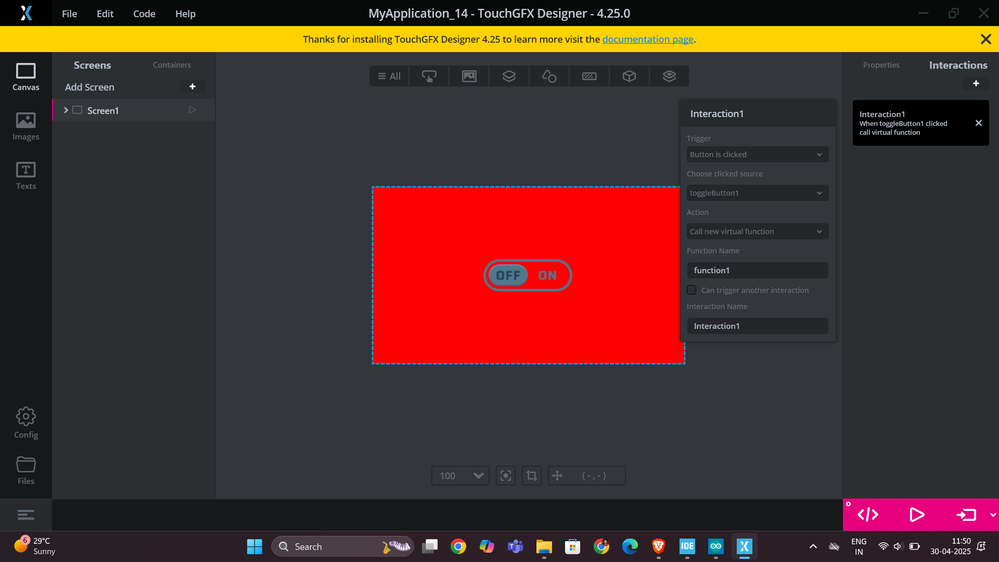Open the Action dropdown
The width and height of the screenshot is (999, 562).
[x=757, y=231]
